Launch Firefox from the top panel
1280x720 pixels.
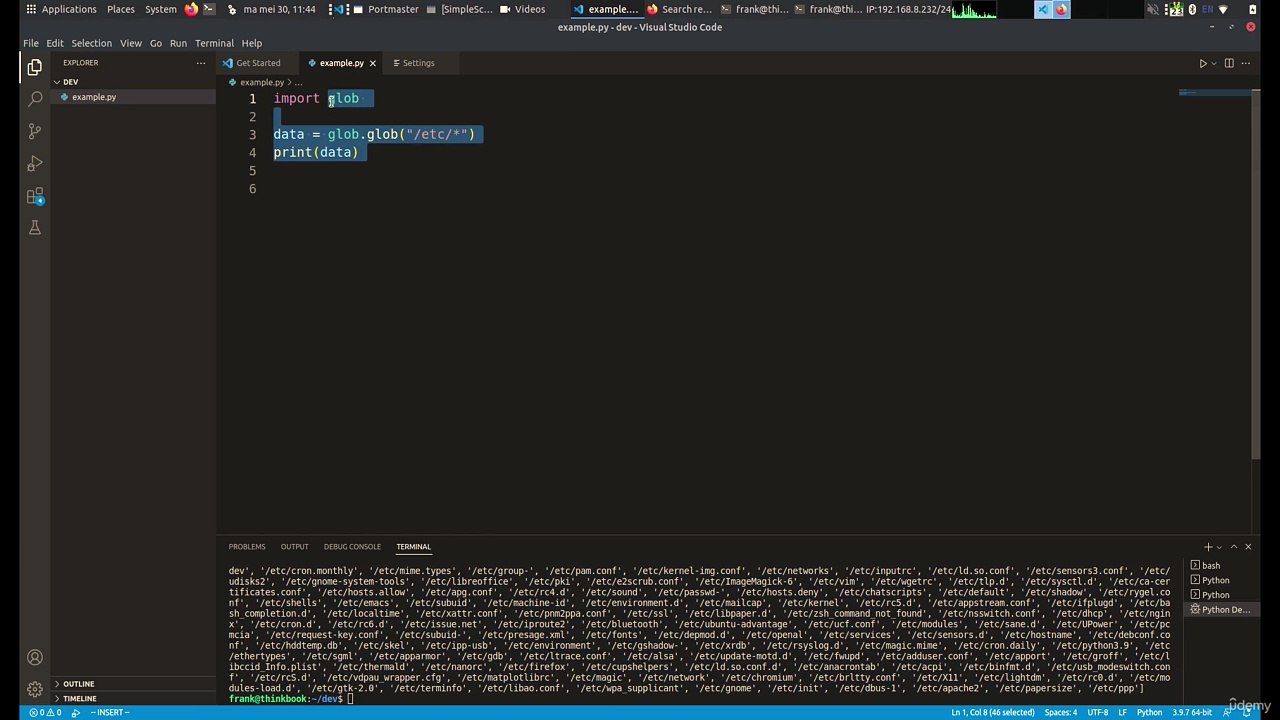pos(191,9)
